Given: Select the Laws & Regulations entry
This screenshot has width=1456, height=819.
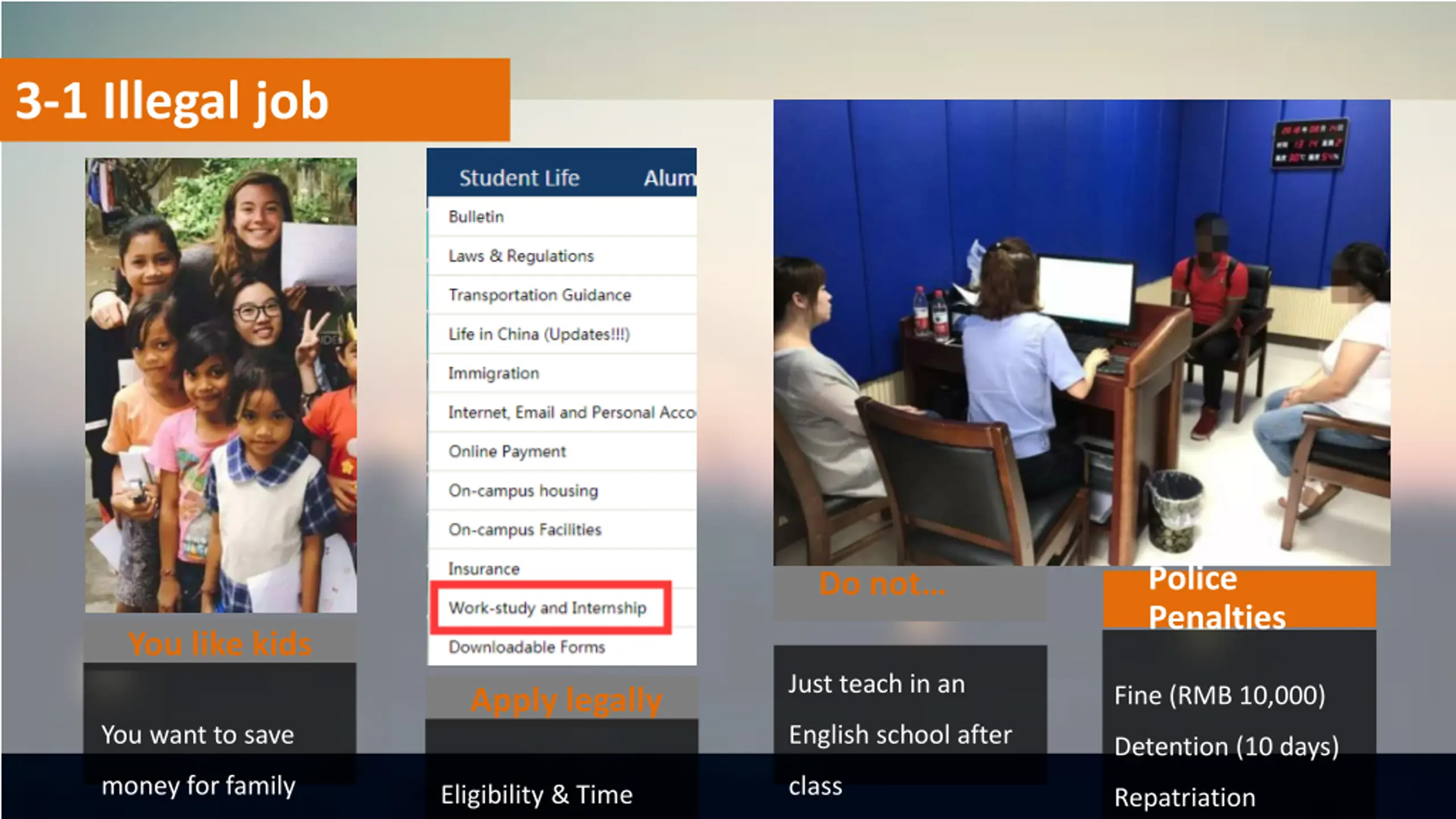Looking at the screenshot, I should click(x=562, y=256).
